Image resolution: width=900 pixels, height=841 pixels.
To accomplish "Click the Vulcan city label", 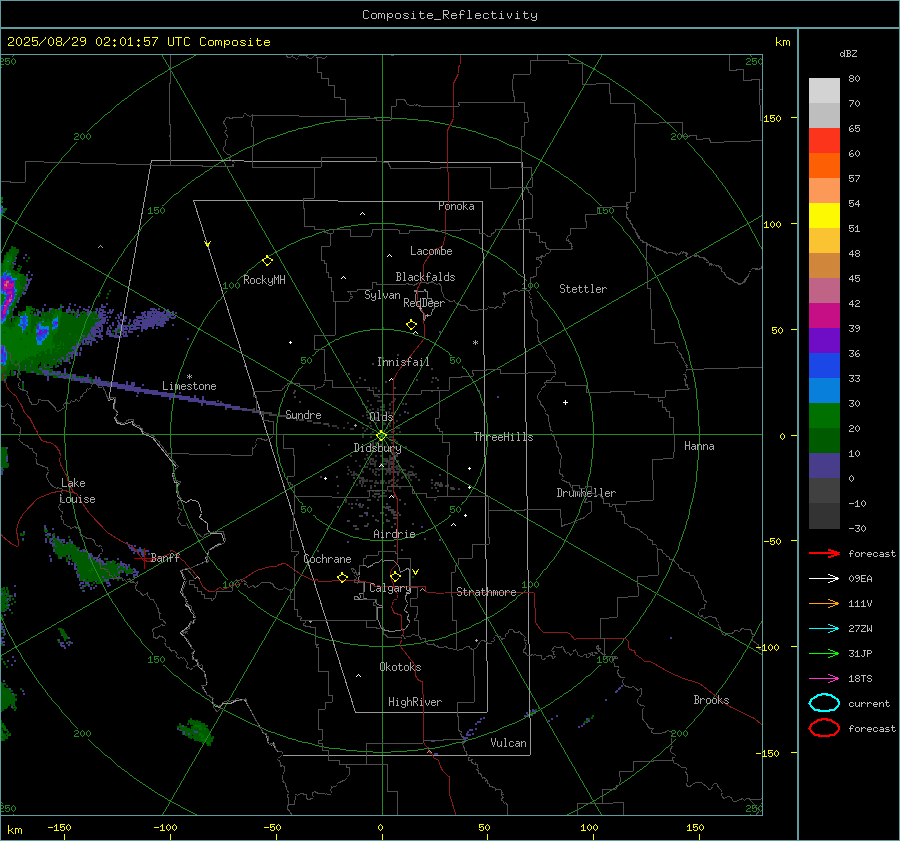I will coord(508,743).
